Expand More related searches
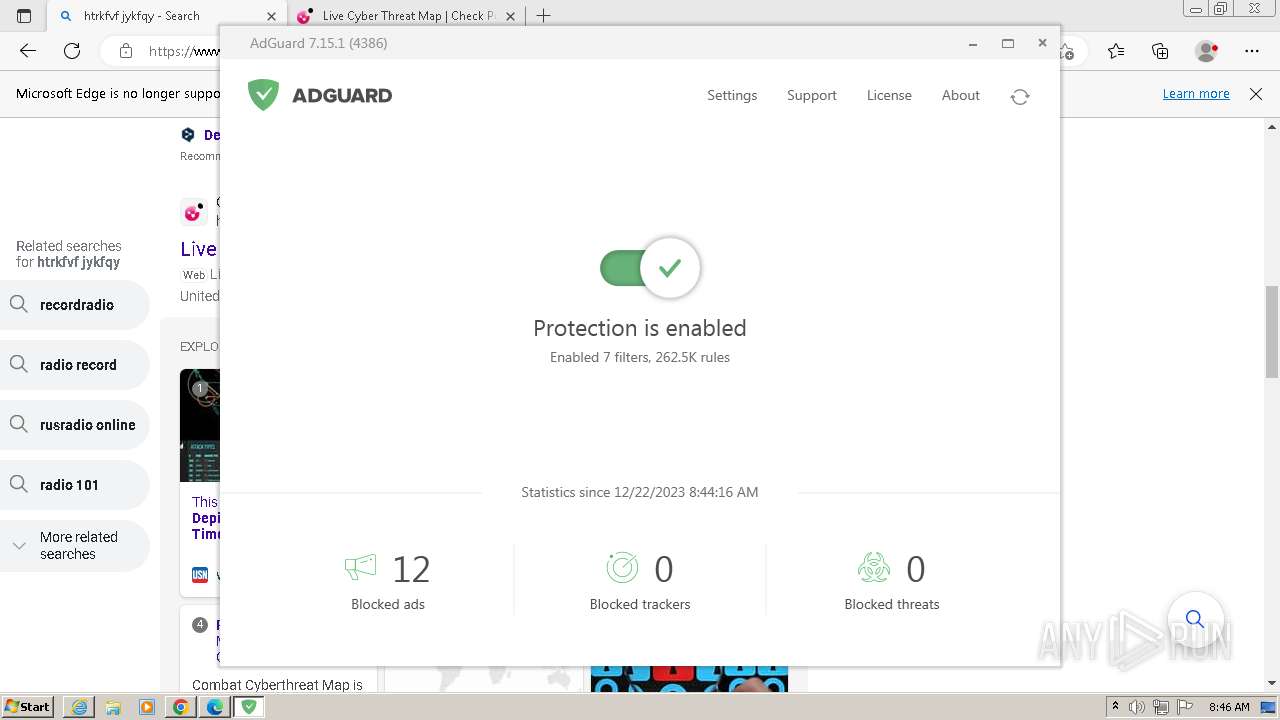This screenshot has height=720, width=1280. [x=75, y=545]
